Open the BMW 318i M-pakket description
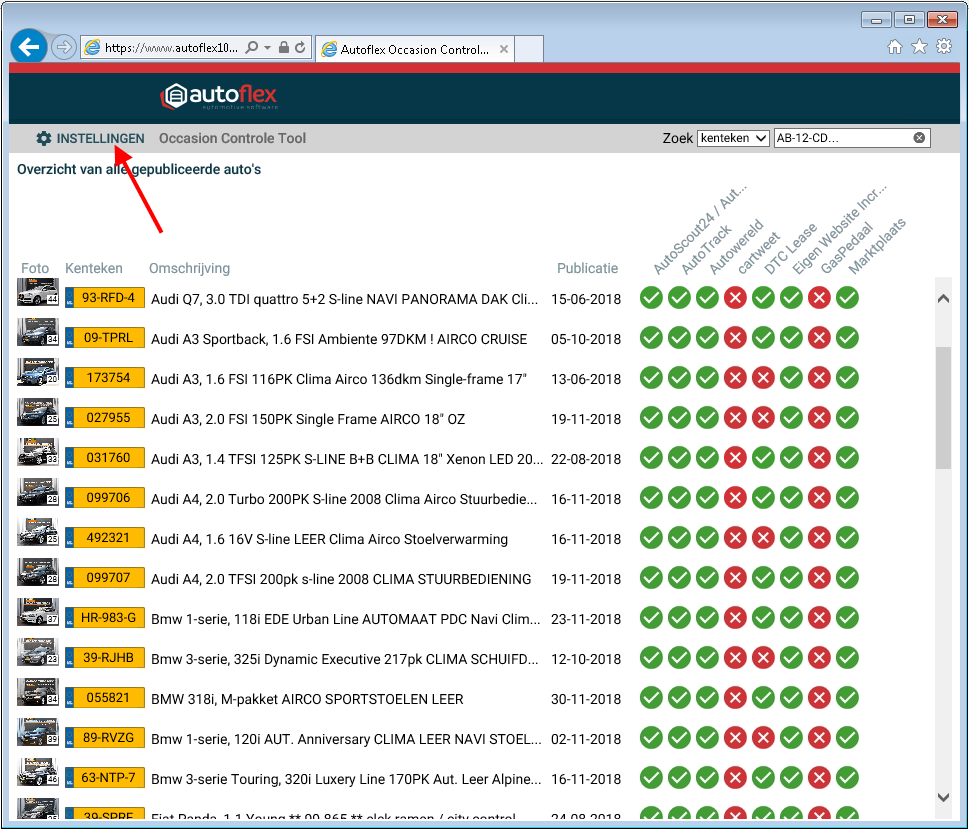 tap(307, 699)
